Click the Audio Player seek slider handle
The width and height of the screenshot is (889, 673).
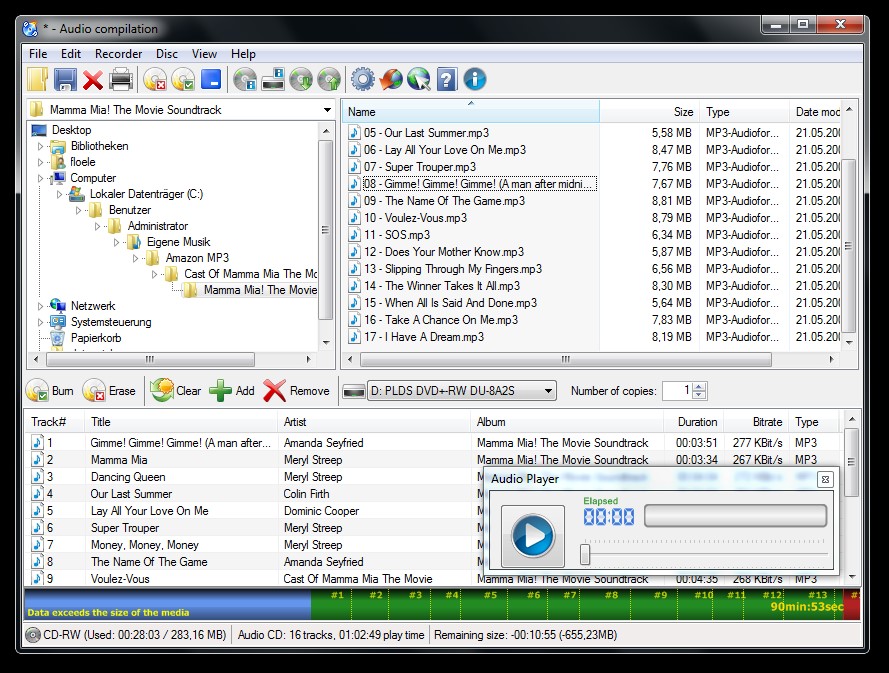coord(585,554)
